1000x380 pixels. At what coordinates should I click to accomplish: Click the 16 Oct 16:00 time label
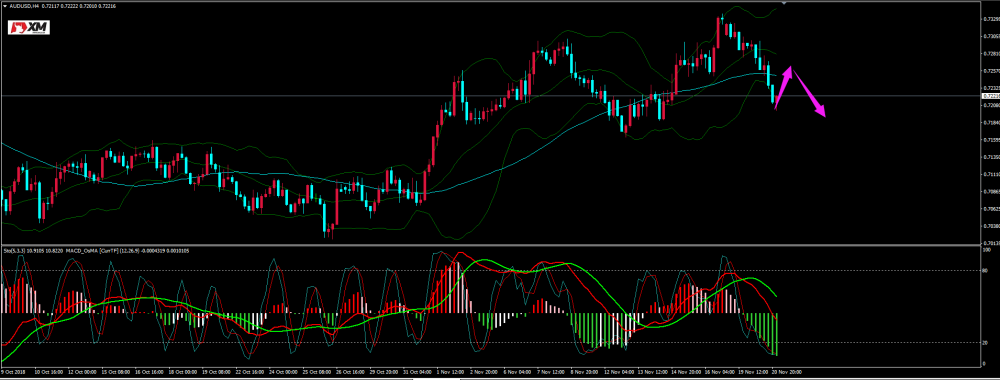(149, 372)
